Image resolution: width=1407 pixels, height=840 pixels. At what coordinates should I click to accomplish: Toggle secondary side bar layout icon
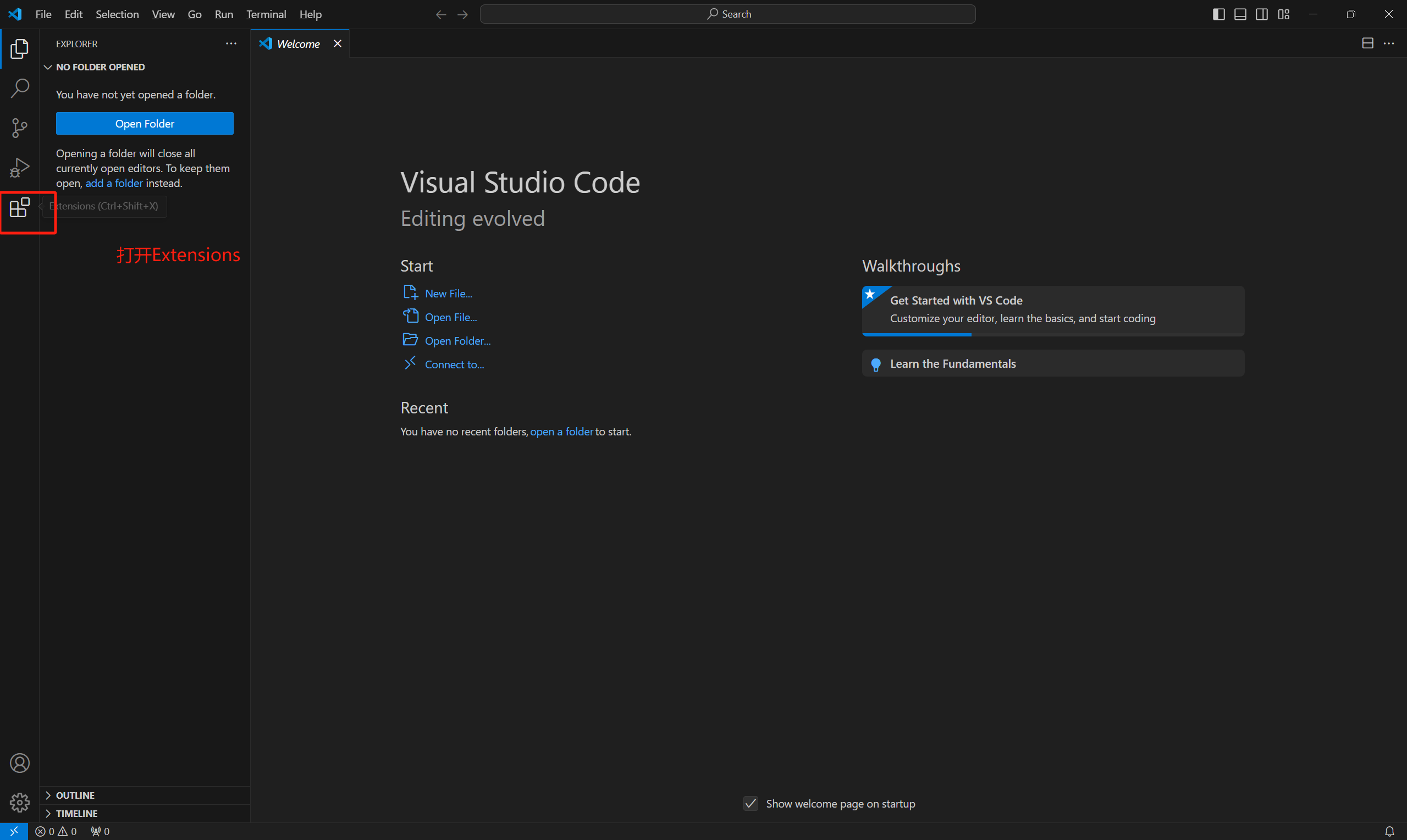click(x=1261, y=14)
